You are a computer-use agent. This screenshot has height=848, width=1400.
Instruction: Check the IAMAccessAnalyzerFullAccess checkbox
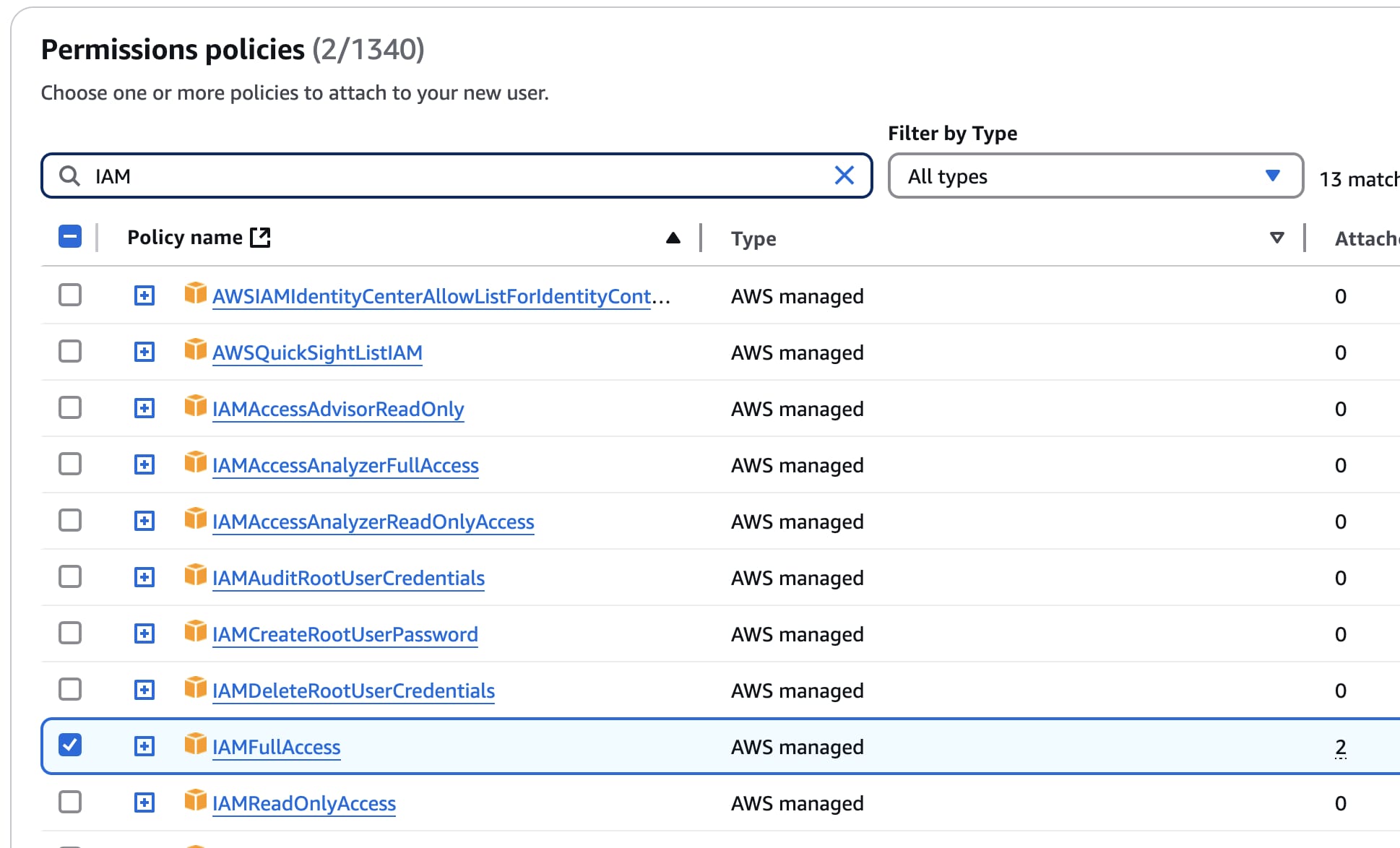[x=70, y=464]
